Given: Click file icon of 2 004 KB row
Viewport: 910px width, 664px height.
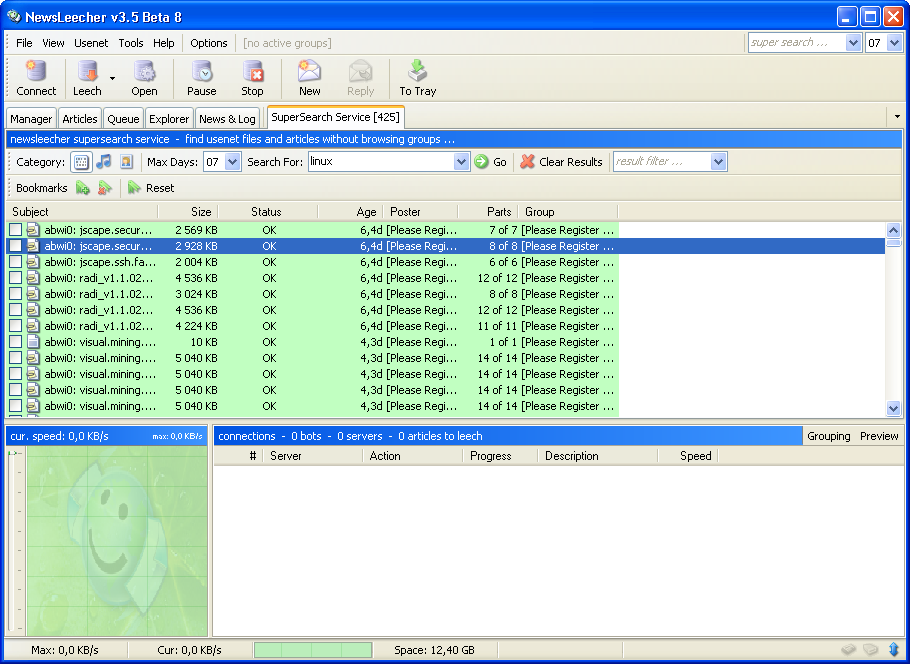Looking at the screenshot, I should 33,262.
